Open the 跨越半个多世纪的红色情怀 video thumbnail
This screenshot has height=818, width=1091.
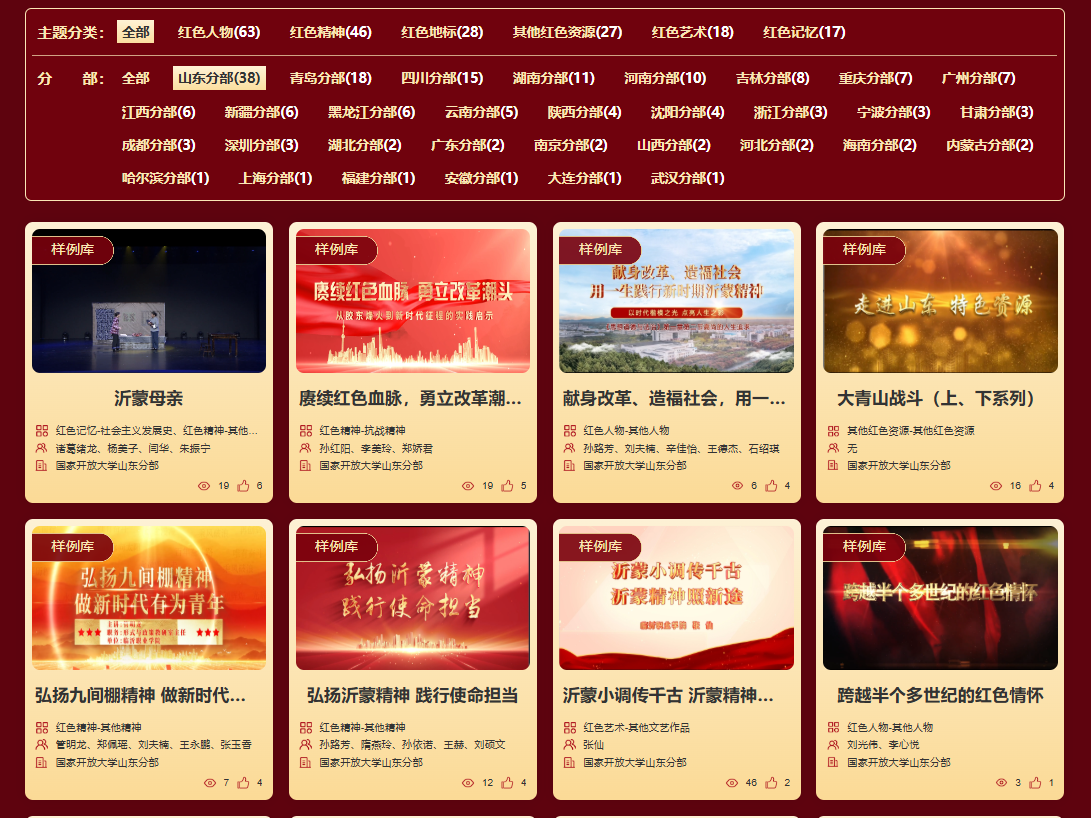pyautogui.click(x=940, y=598)
